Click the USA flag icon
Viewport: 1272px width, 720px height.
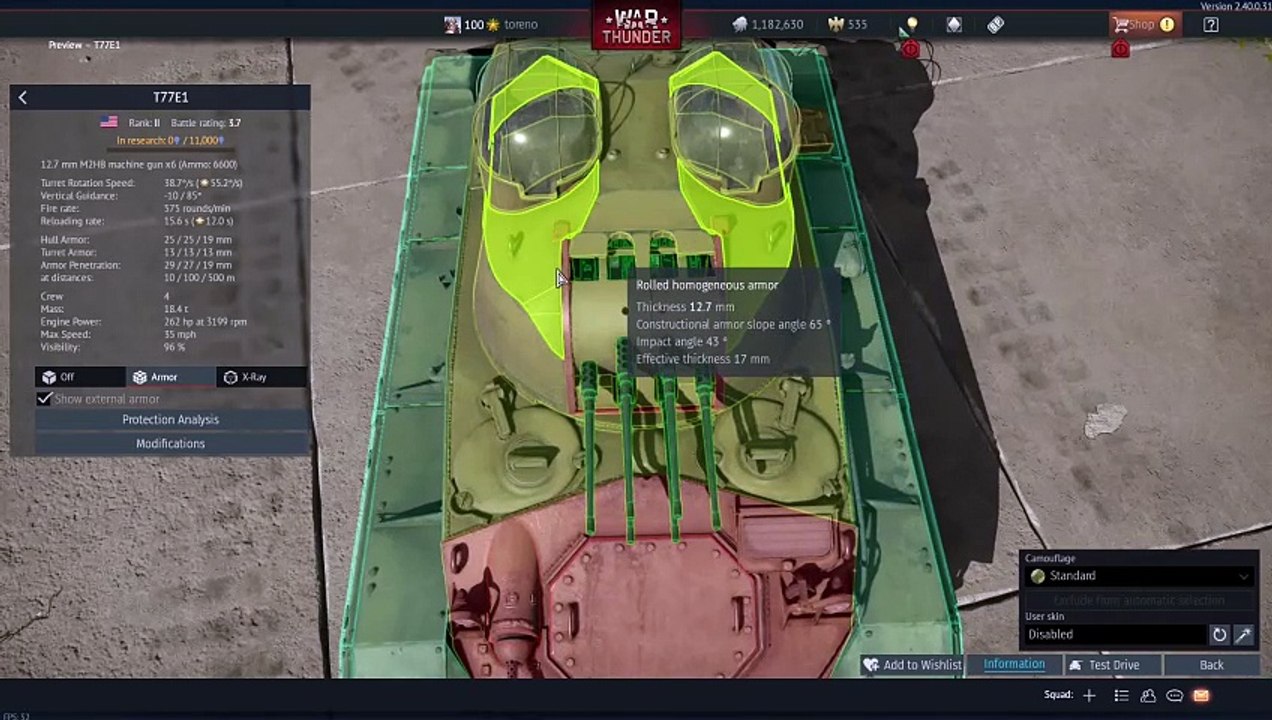109,122
